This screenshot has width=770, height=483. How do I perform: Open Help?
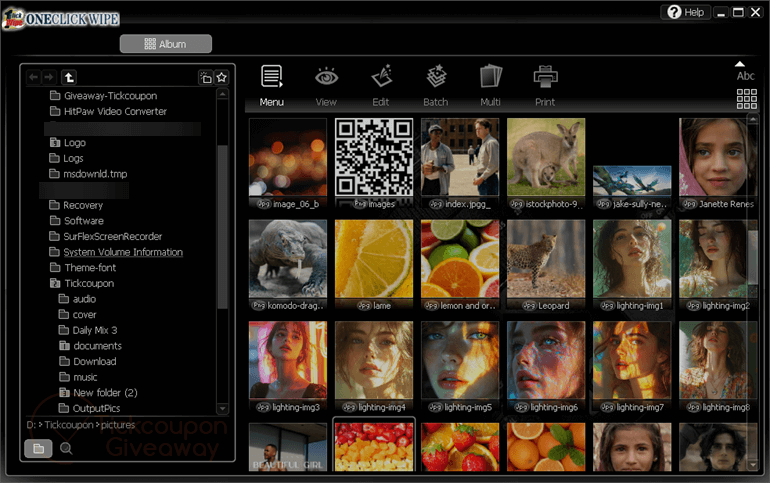(x=686, y=12)
